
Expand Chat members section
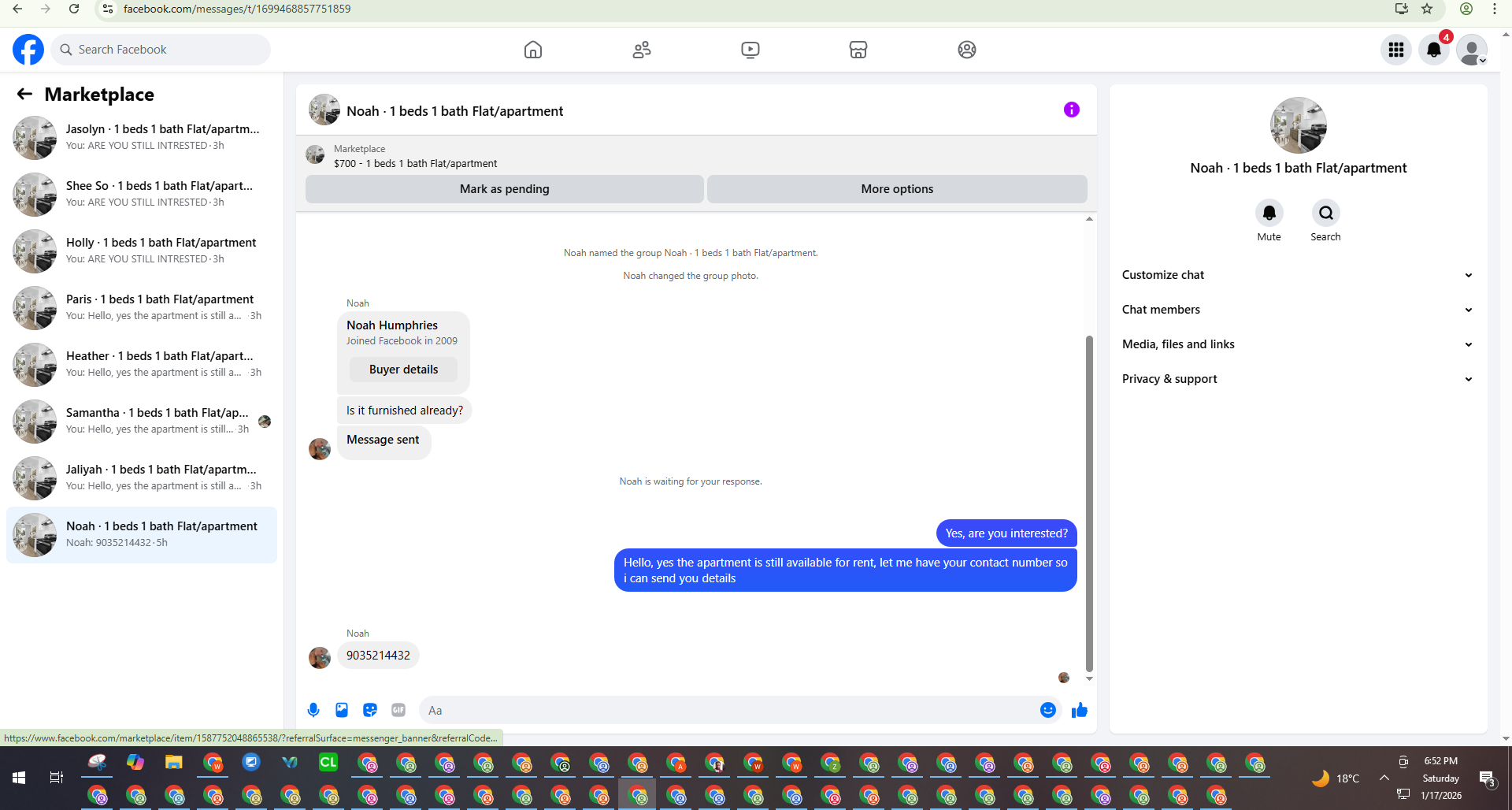[1298, 310]
